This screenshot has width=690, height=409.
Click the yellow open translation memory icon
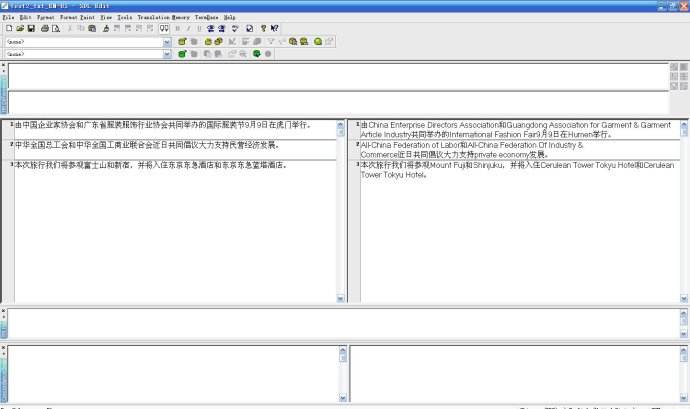click(x=182, y=41)
